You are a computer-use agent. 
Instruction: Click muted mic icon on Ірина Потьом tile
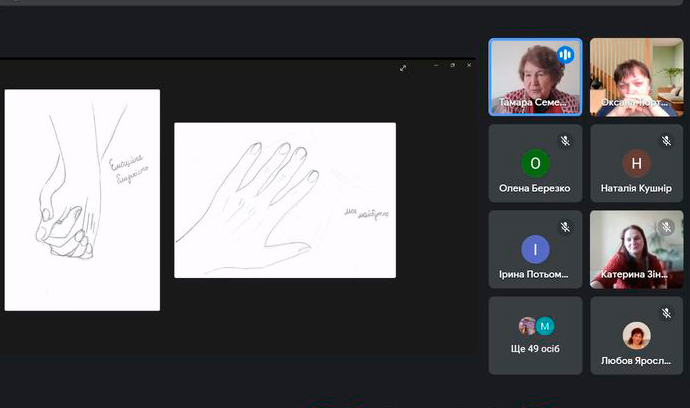pos(565,227)
